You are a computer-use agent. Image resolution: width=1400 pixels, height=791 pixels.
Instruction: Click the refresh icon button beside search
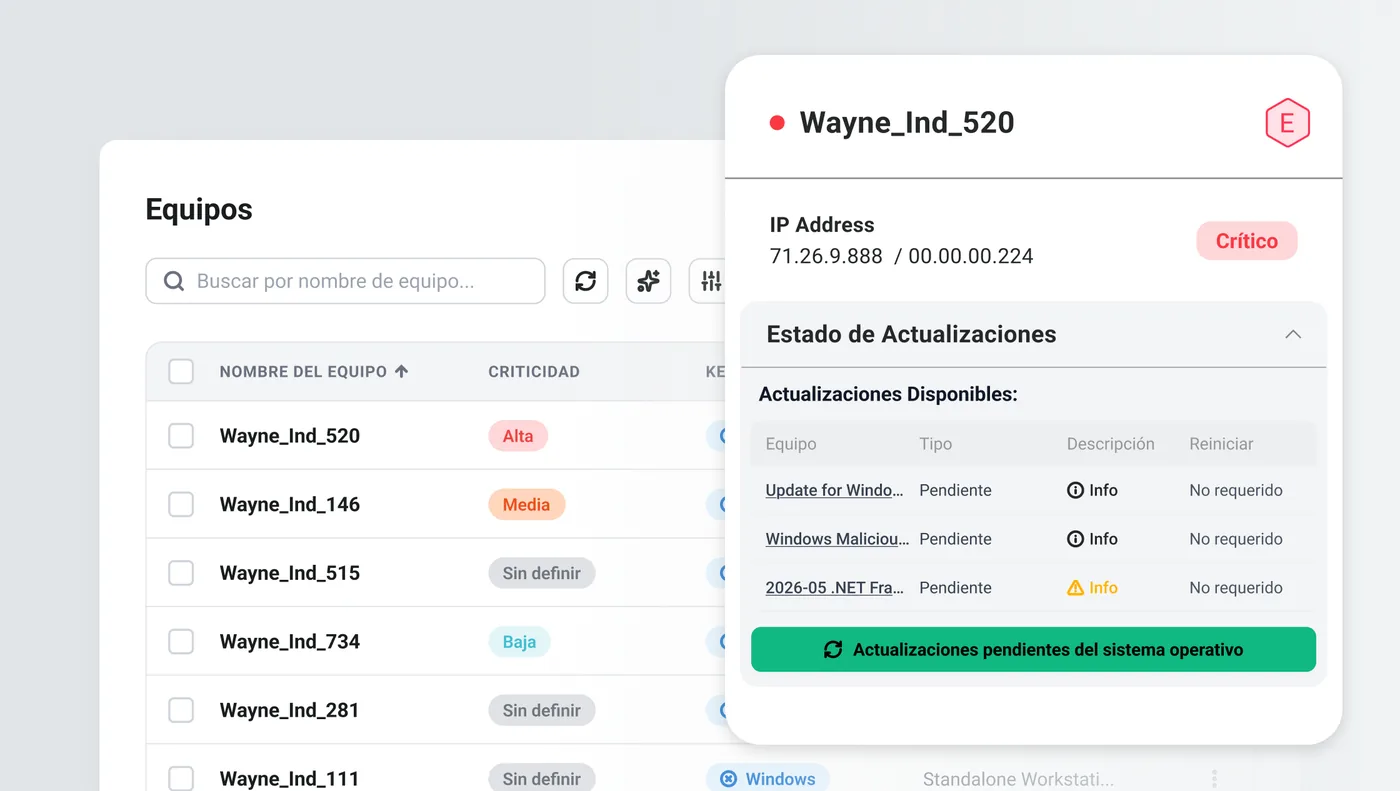(x=585, y=281)
